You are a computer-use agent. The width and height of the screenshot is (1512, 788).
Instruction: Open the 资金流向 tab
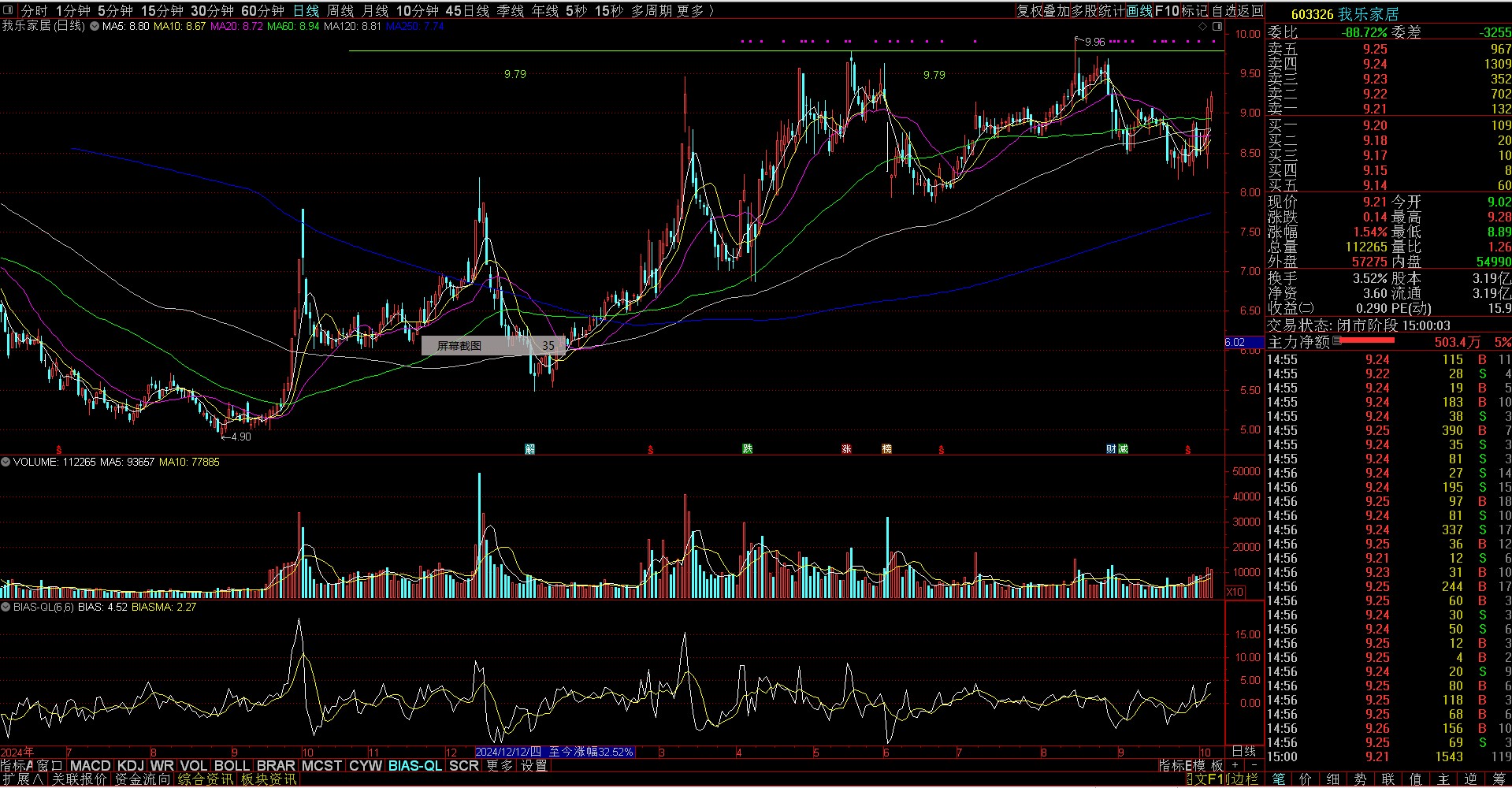click(143, 779)
